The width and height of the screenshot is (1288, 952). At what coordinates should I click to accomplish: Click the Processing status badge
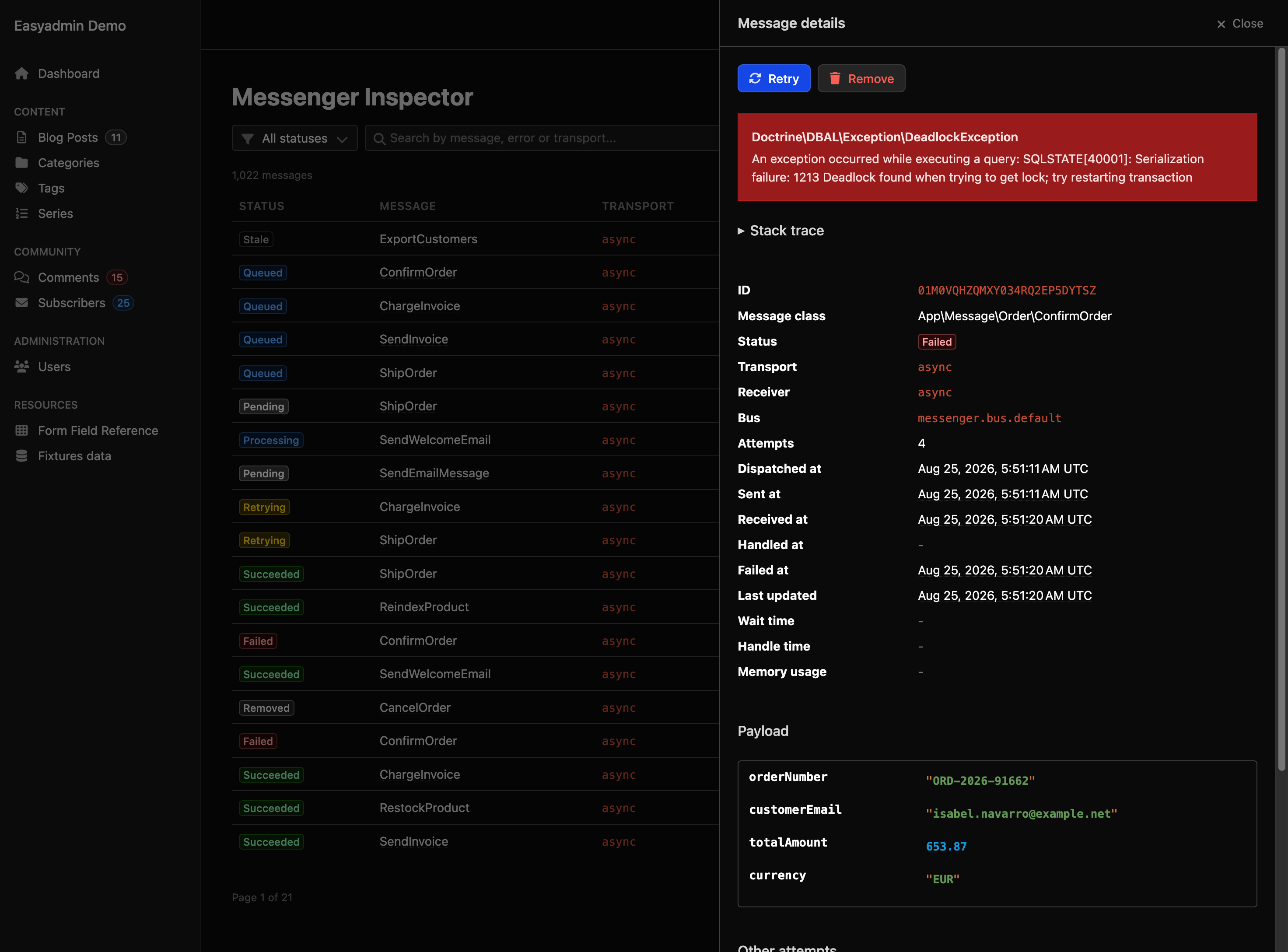(x=271, y=440)
